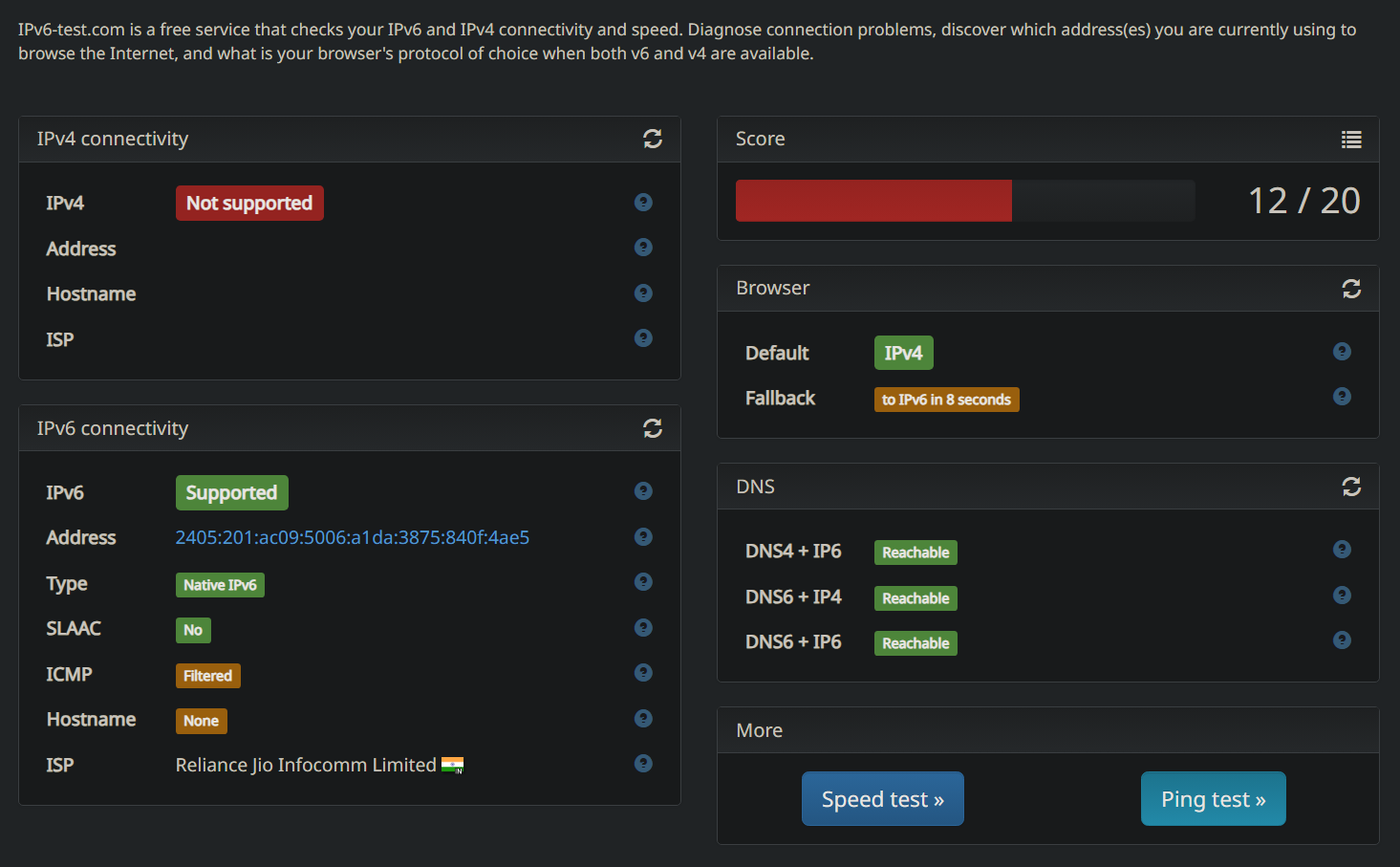The image size is (1400, 867).
Task: Open help icon for IPv4 Not supported row
Action: click(x=643, y=202)
